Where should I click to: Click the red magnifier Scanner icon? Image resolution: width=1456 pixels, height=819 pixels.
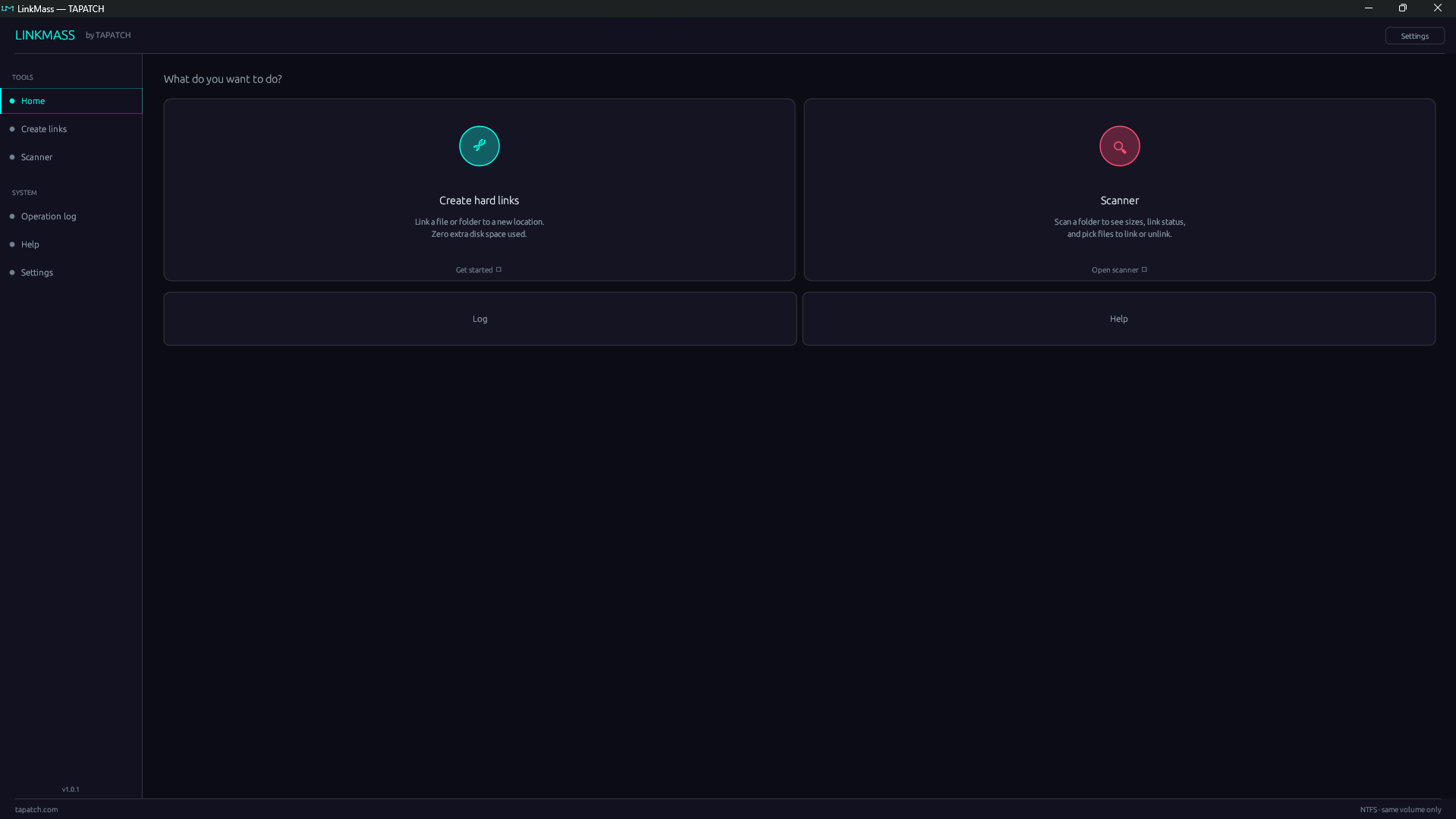click(1120, 146)
